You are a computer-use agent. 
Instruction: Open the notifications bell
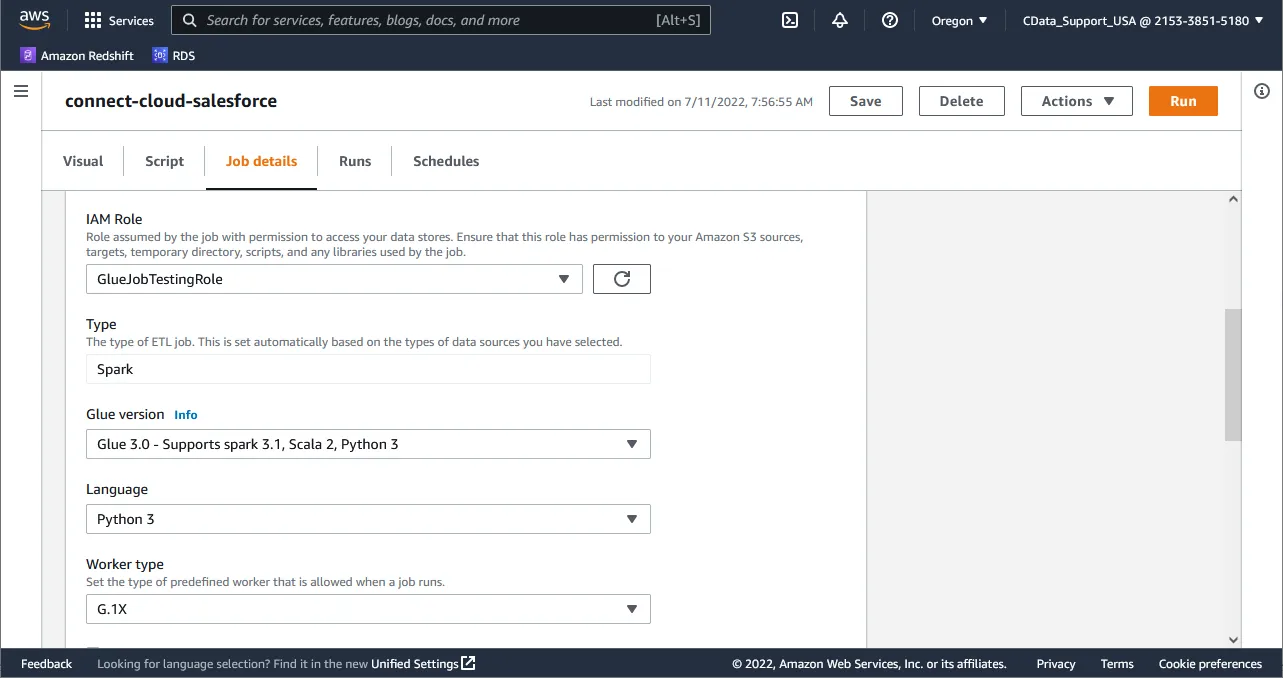840,19
